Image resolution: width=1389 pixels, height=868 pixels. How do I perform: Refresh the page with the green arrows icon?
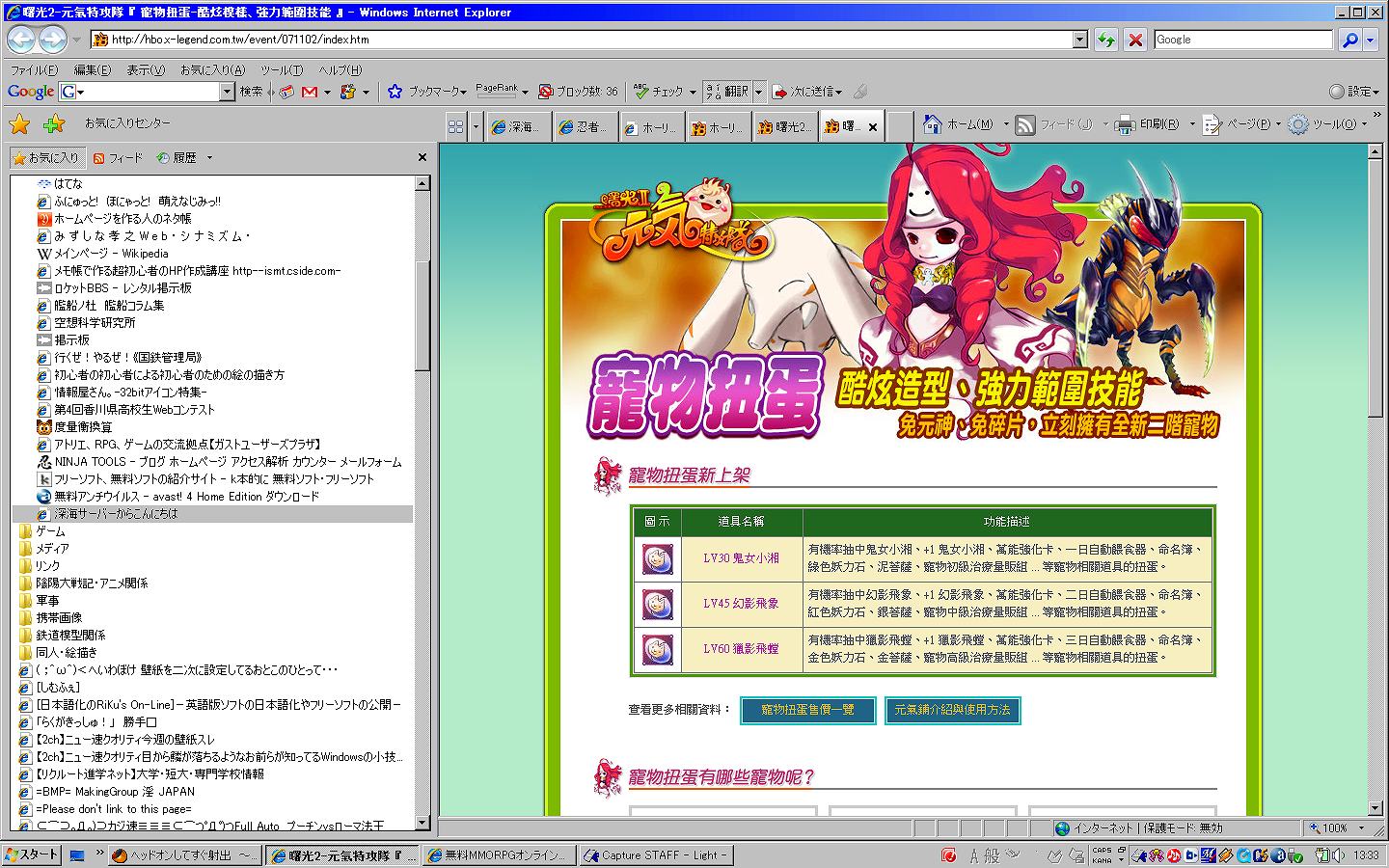coord(1105,40)
